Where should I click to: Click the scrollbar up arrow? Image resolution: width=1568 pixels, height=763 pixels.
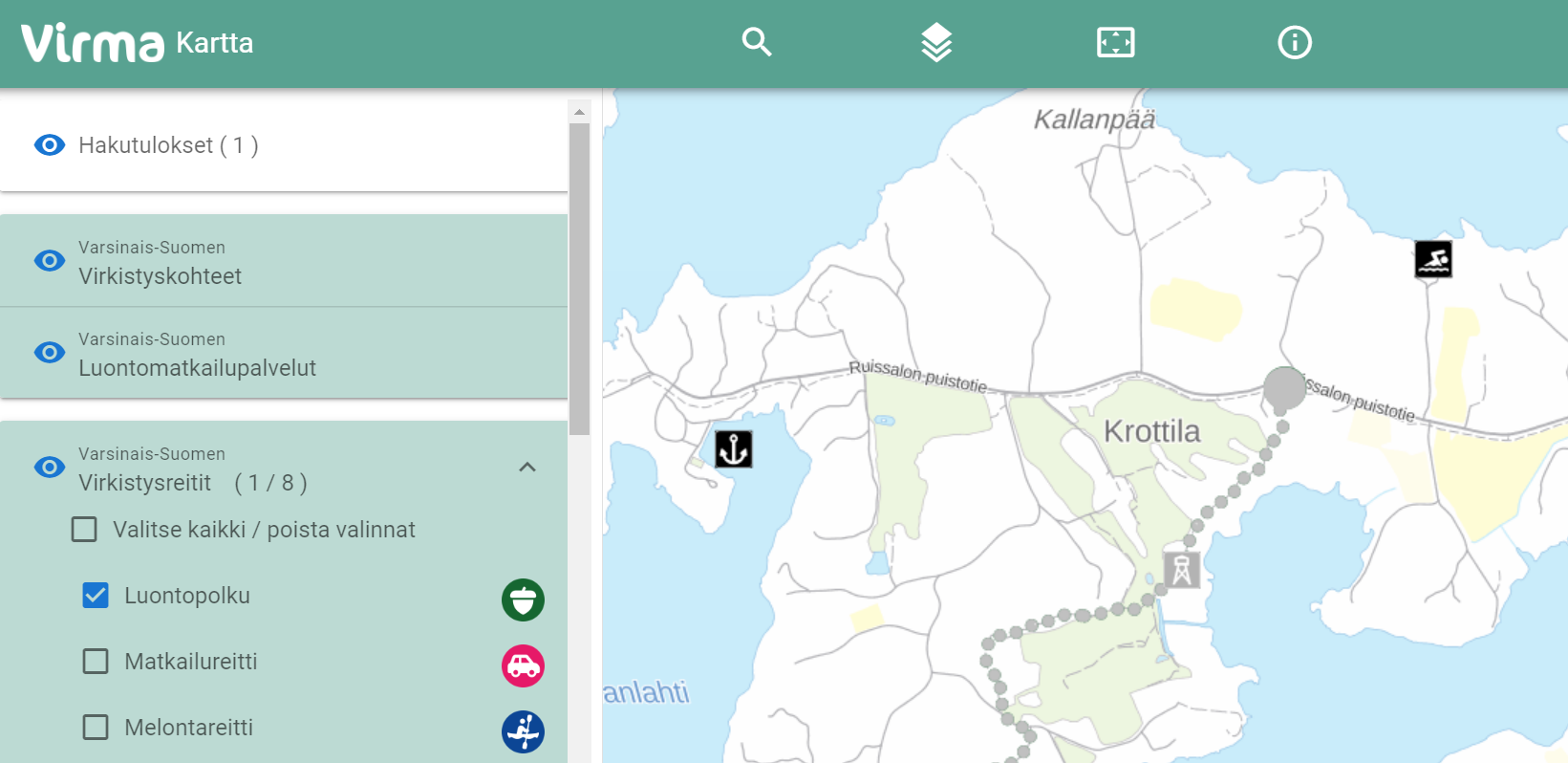(579, 112)
